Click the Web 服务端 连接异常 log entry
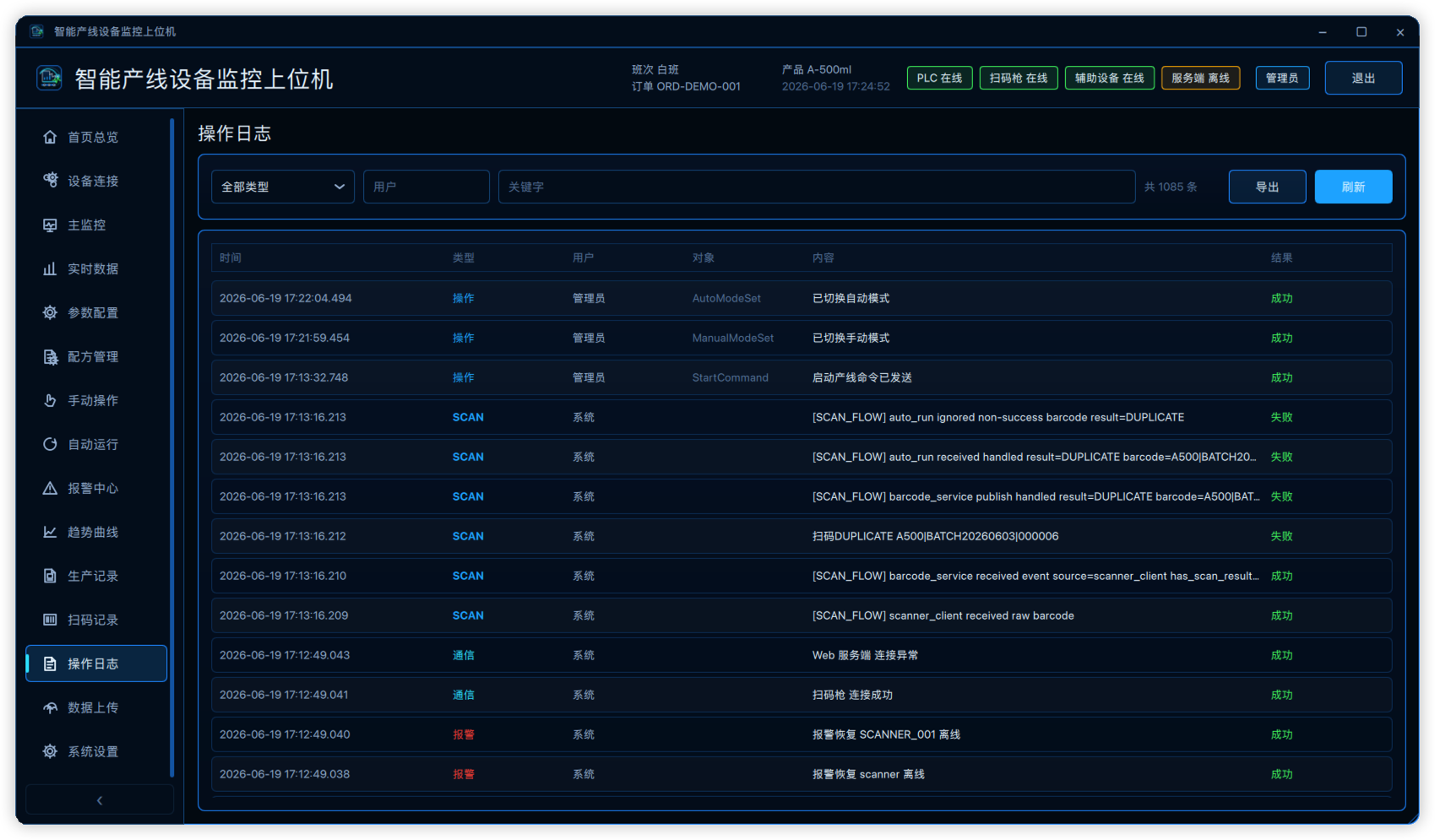The width and height of the screenshot is (1435, 840). click(x=802, y=655)
